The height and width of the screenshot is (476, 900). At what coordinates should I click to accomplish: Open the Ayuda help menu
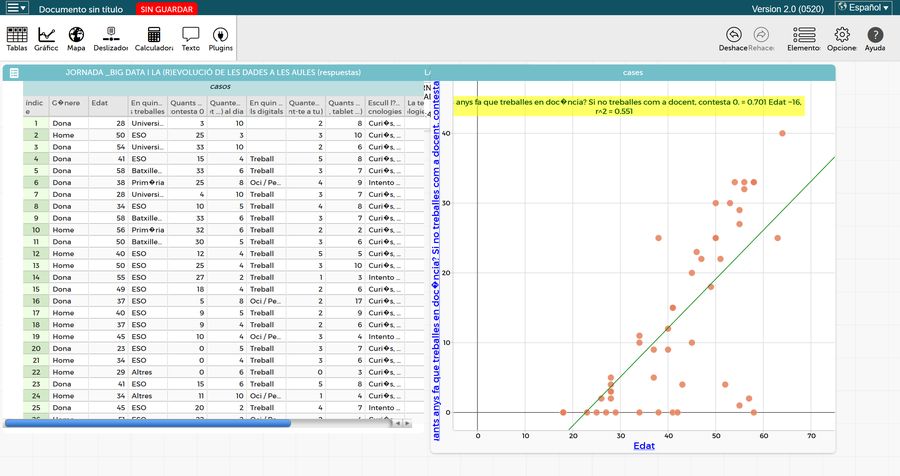(x=875, y=38)
